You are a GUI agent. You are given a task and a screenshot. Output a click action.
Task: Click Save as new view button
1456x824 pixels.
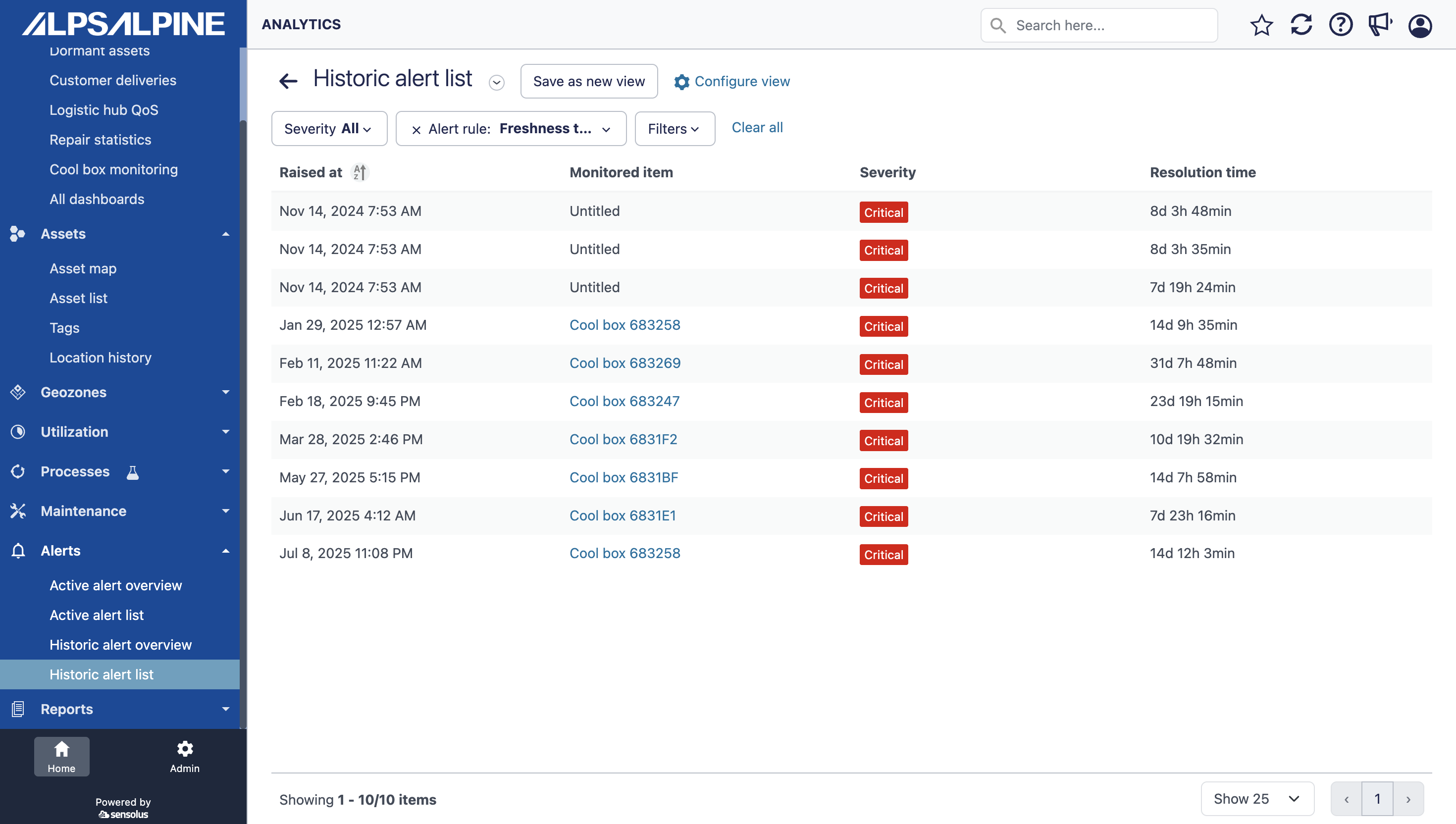coord(588,82)
